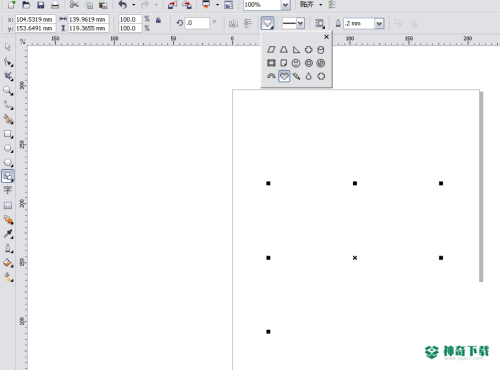Select the smiley face shape
Screen dimensions: 500x370
click(x=296, y=63)
